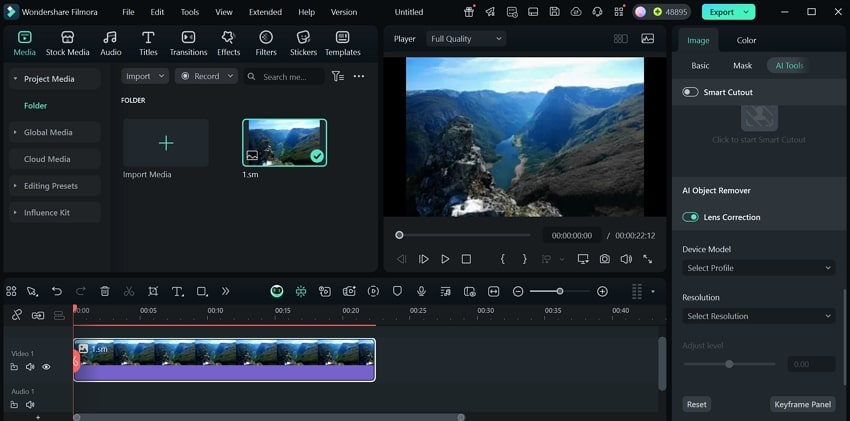Open the File menu
850x421 pixels.
coord(128,12)
